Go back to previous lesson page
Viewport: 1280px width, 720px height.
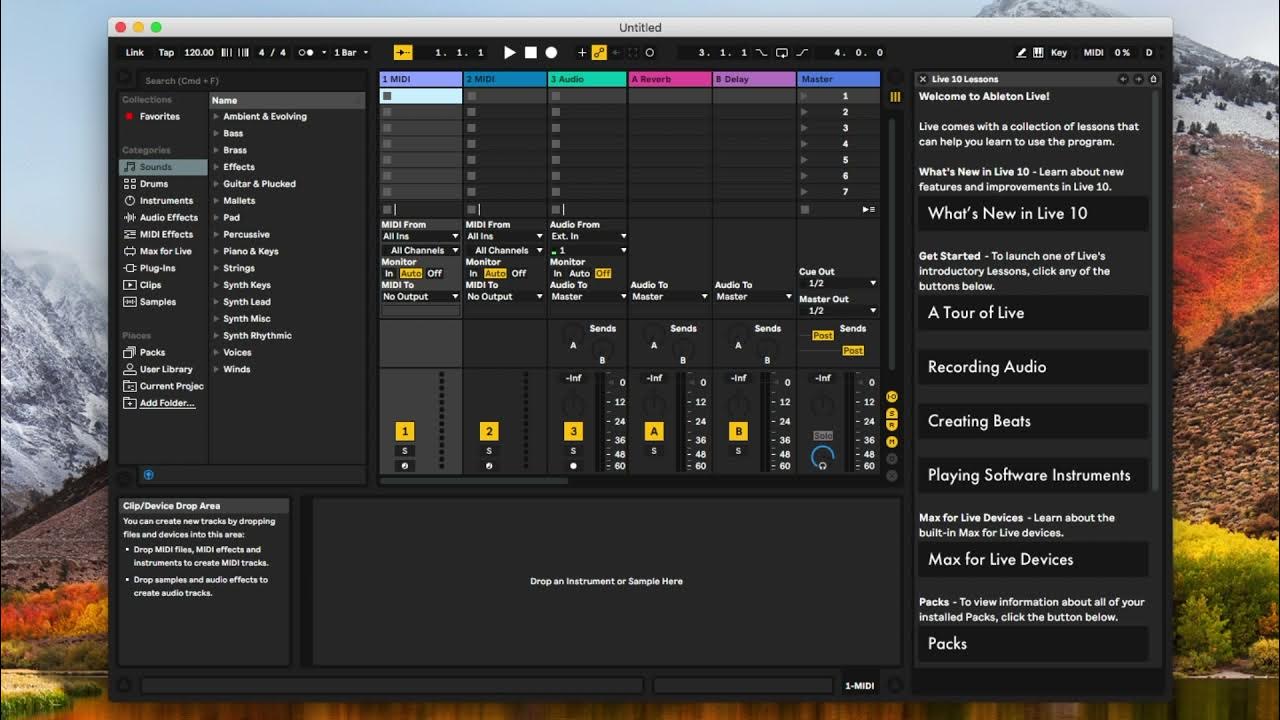point(1123,79)
